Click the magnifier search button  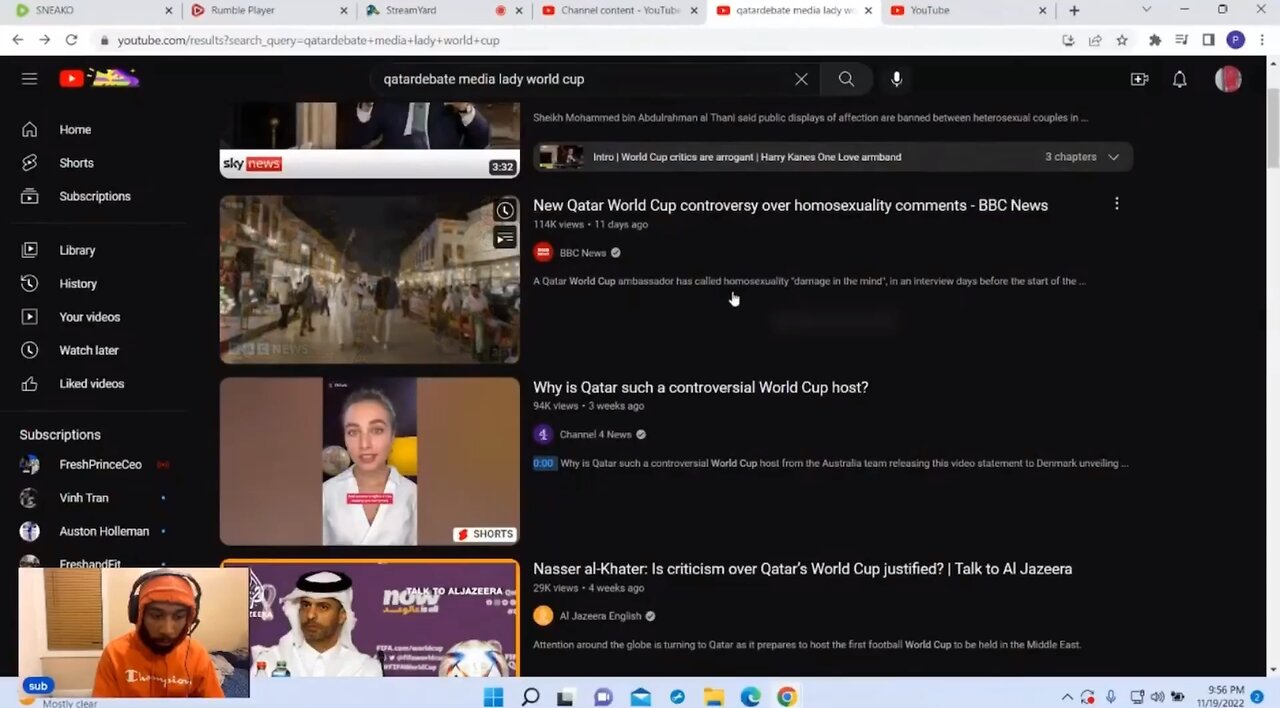pos(846,79)
